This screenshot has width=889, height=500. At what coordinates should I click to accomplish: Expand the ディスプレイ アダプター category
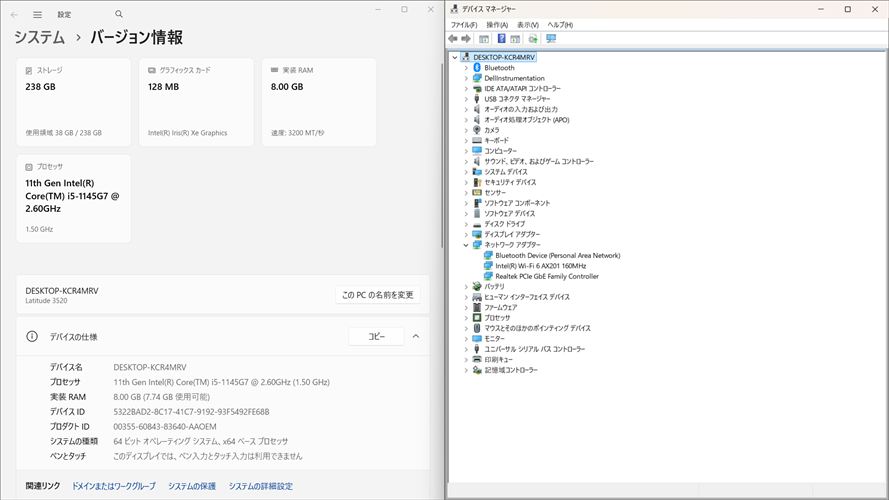(466, 234)
